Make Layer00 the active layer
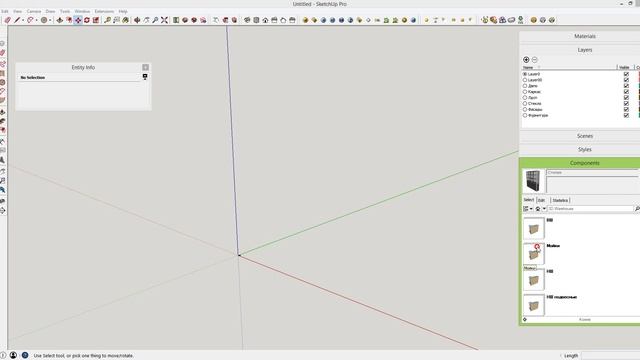This screenshot has height=360, width=640. (525, 80)
